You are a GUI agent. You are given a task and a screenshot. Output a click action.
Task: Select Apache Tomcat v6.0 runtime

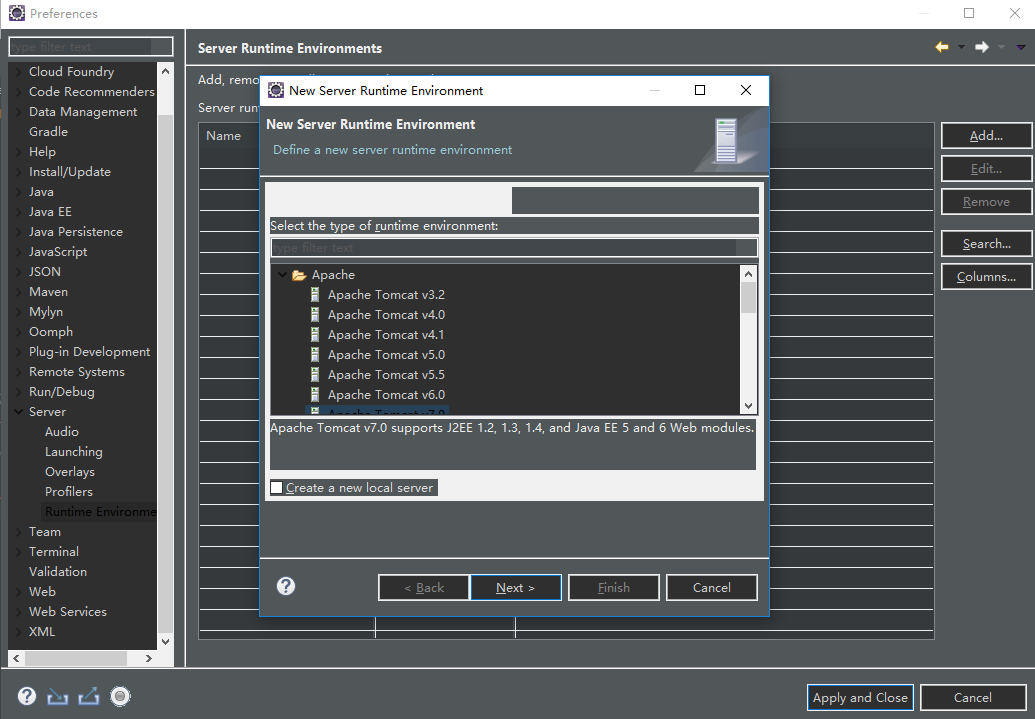[x=386, y=394]
